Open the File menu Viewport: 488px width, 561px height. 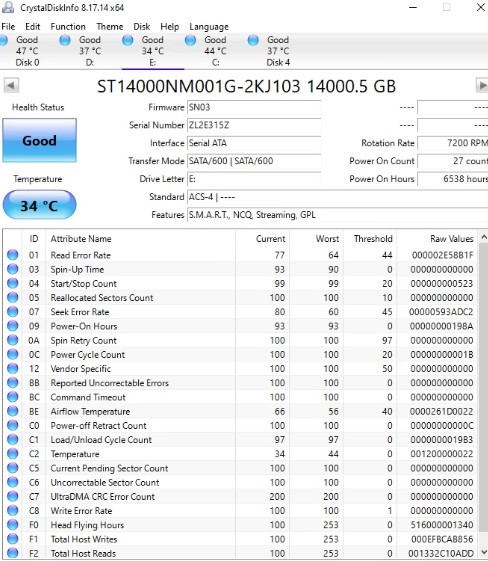coord(8,26)
